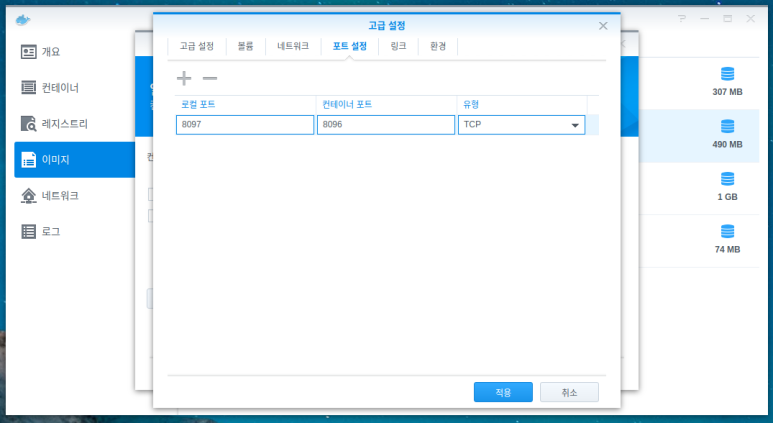
Task: Click the database icon above 1 GB
Action: (727, 178)
